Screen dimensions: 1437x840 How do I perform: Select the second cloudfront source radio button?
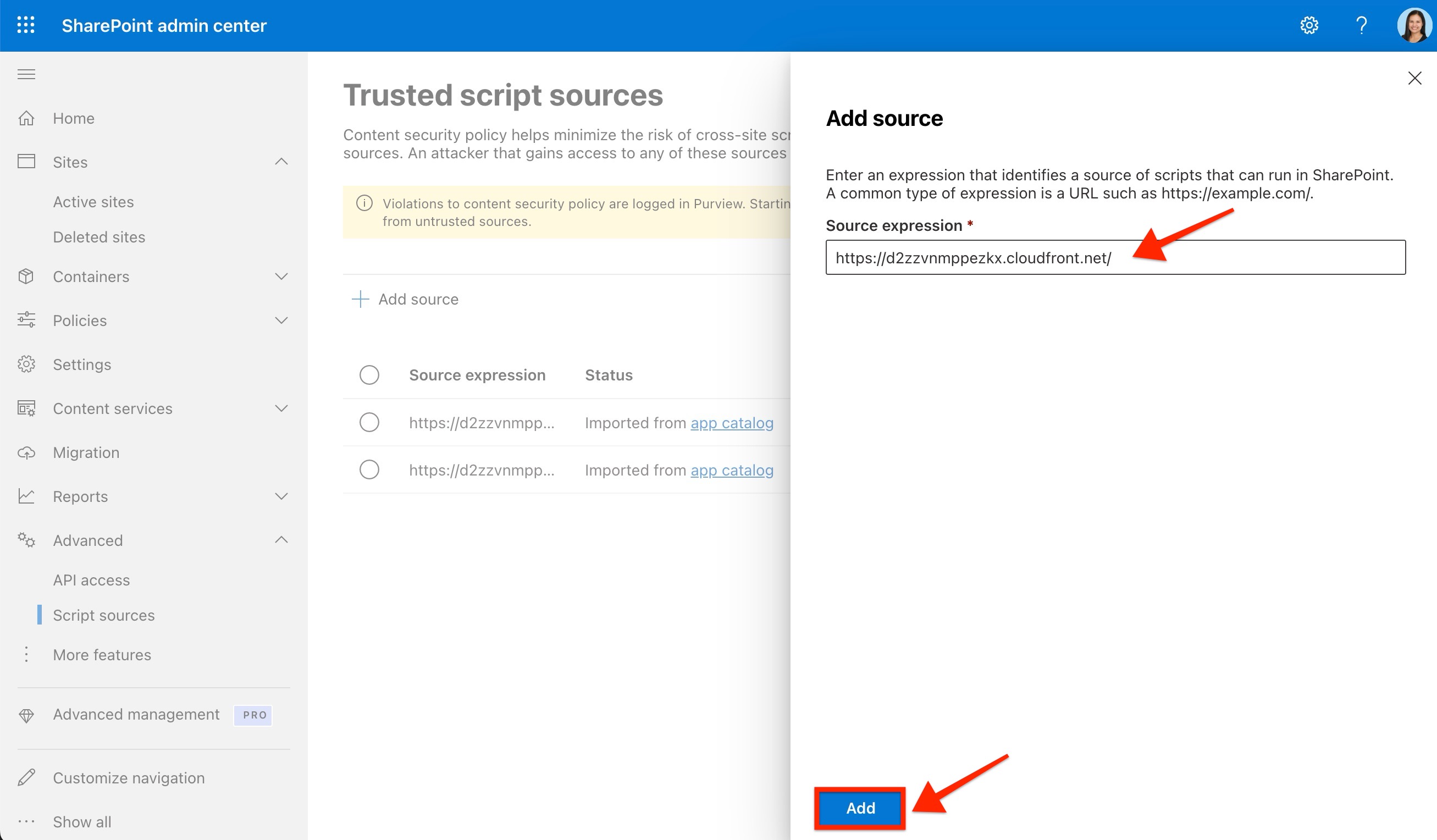(369, 469)
